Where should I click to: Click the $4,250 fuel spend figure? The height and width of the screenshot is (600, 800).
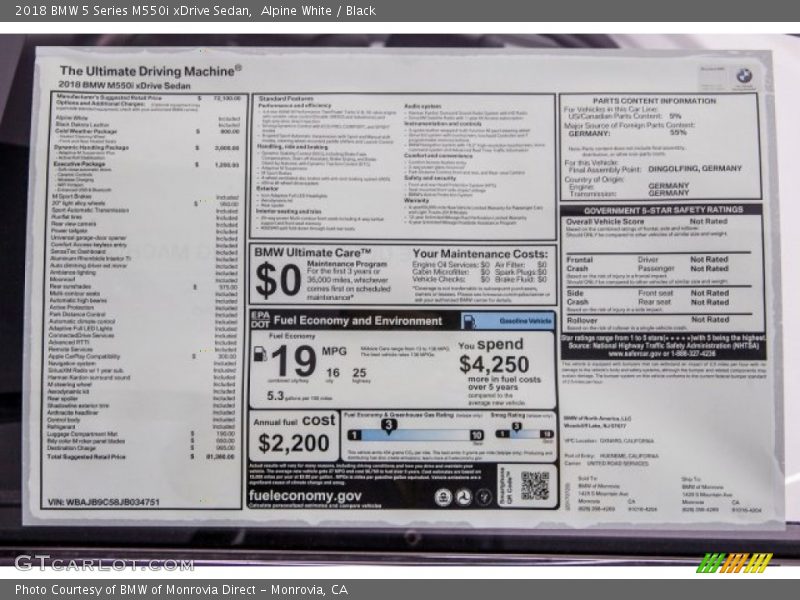(x=493, y=365)
